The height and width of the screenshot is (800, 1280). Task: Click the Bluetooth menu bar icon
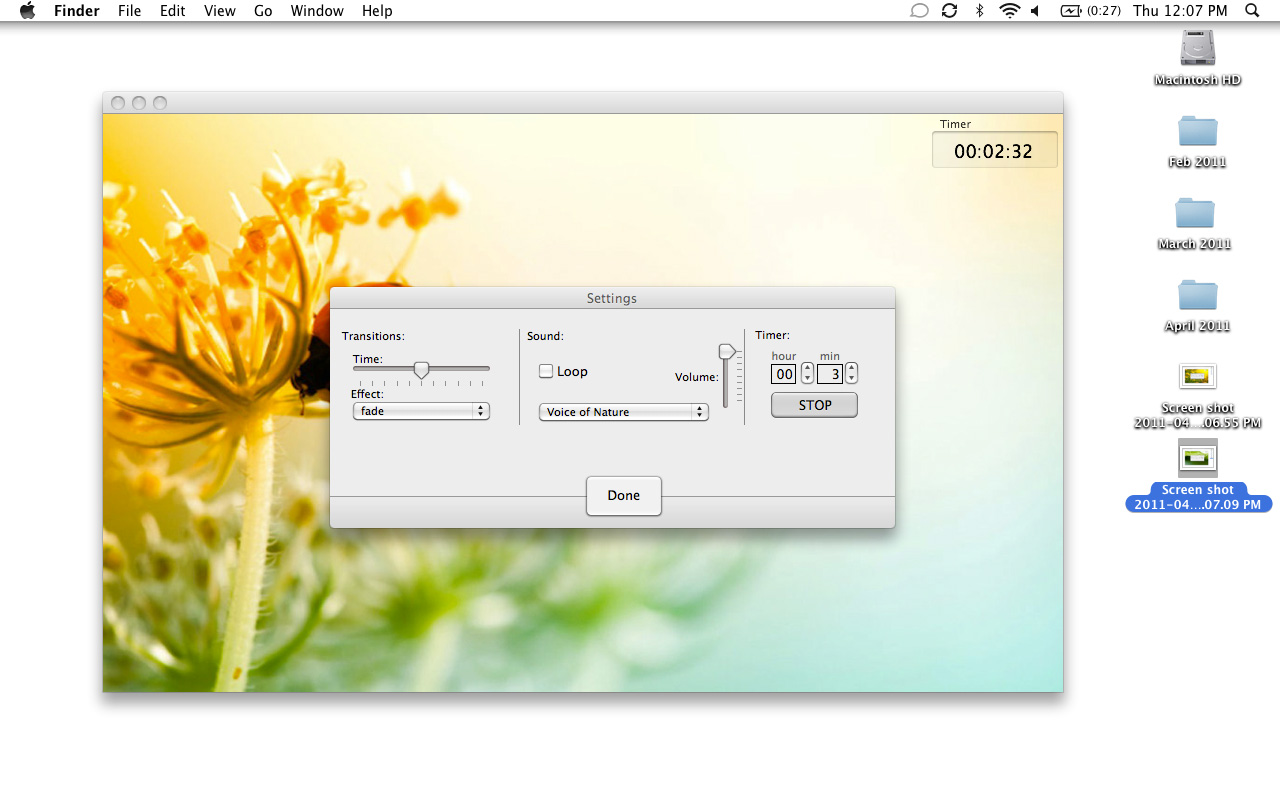point(980,11)
